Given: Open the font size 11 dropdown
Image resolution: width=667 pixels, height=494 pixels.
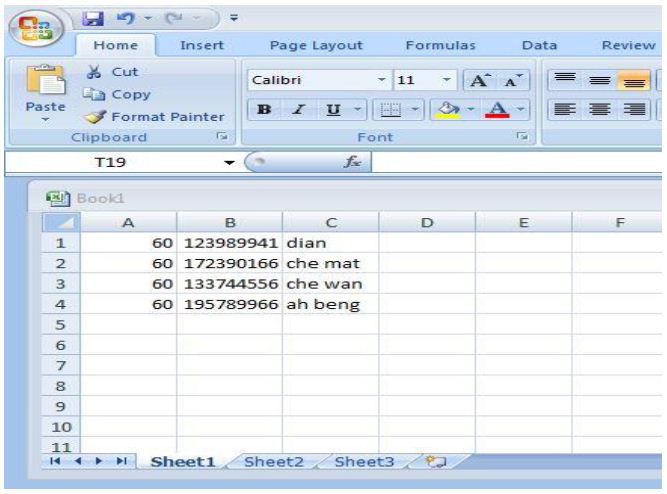Looking at the screenshot, I should 446,80.
